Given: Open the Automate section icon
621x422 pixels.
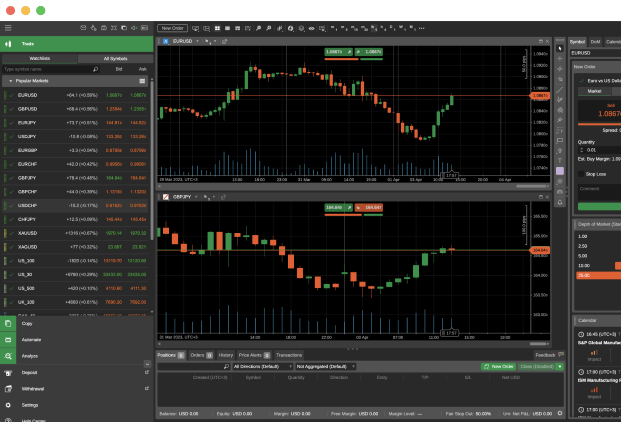Looking at the screenshot, I should click(9, 340).
